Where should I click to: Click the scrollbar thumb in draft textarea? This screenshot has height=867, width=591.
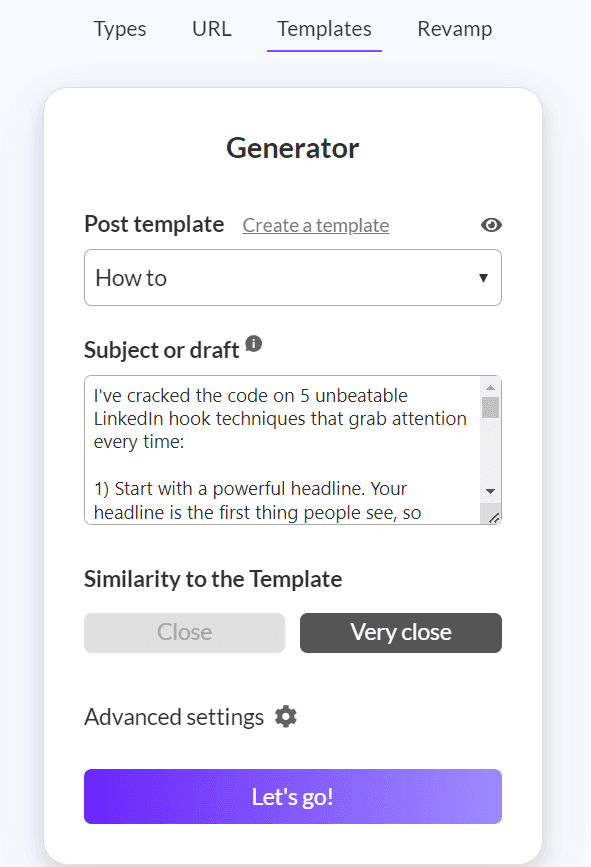click(x=490, y=408)
